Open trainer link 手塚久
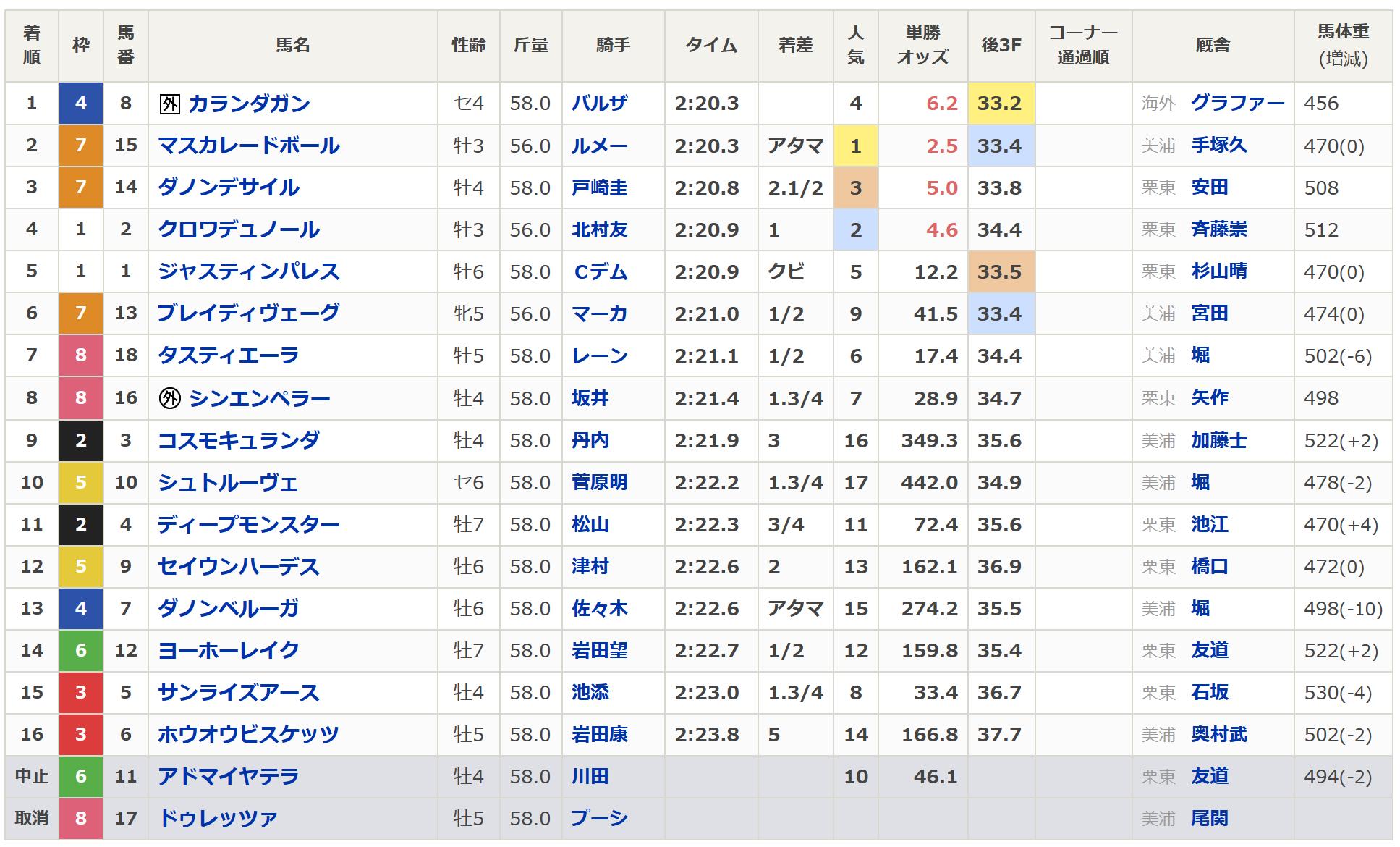 click(1218, 146)
